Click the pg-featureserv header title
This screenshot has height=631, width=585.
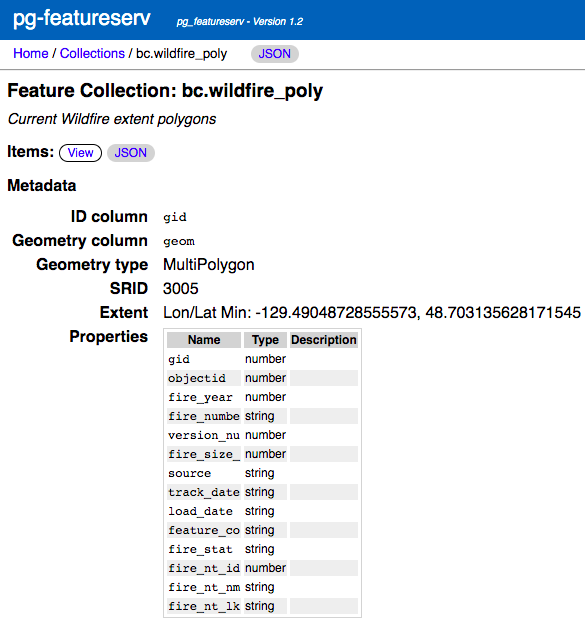click(82, 18)
